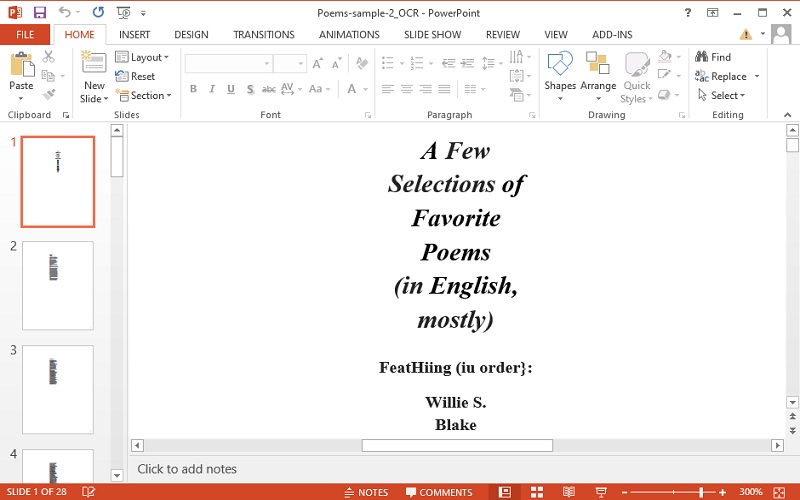Open the PowerPoint Help question mark
Image resolution: width=800 pixels, height=500 pixels.
point(688,13)
